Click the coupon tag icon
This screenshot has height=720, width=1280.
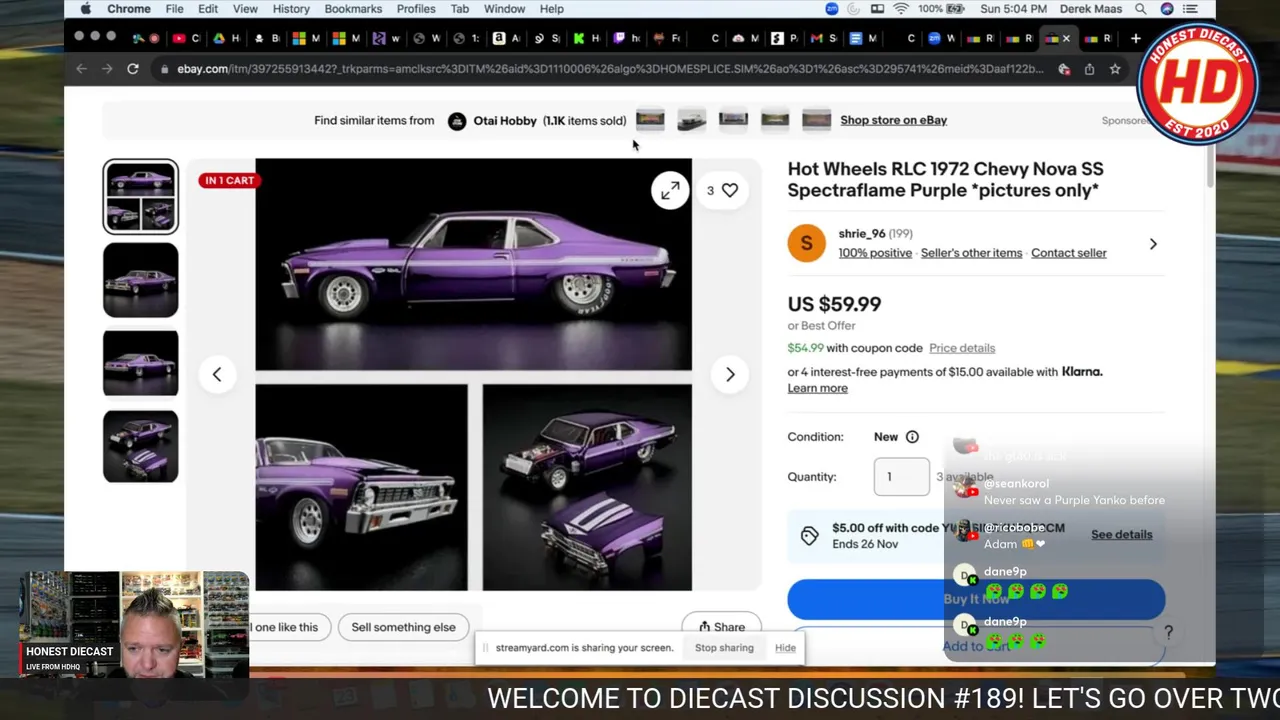[809, 536]
